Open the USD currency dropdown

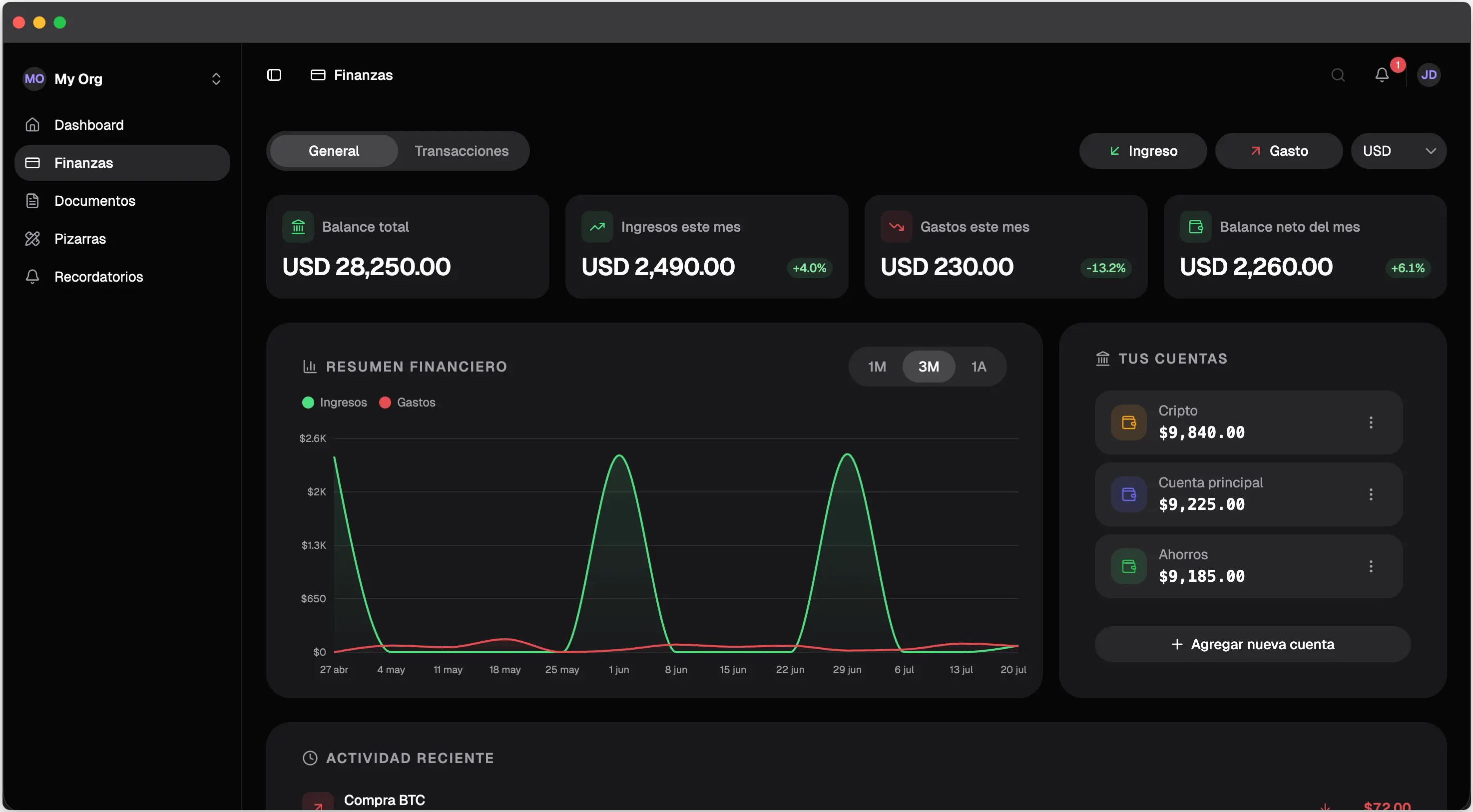tap(1398, 151)
